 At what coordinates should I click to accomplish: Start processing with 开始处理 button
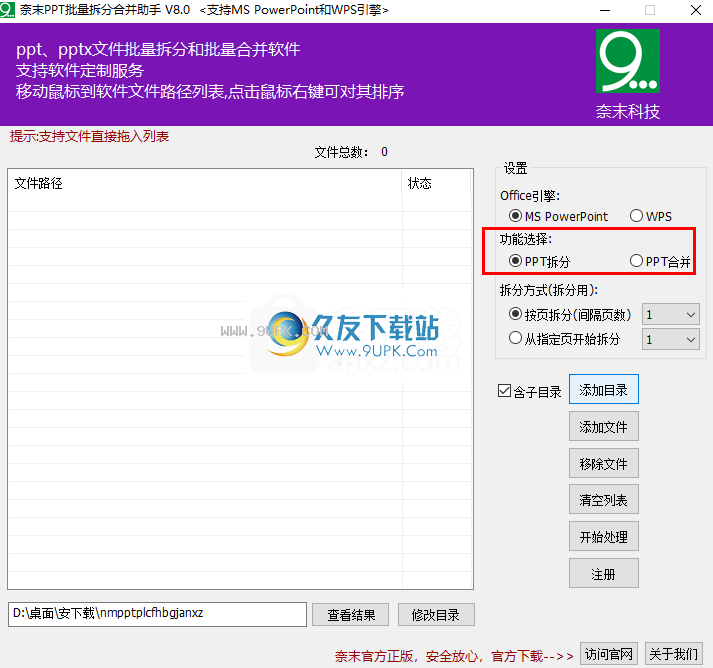(604, 536)
